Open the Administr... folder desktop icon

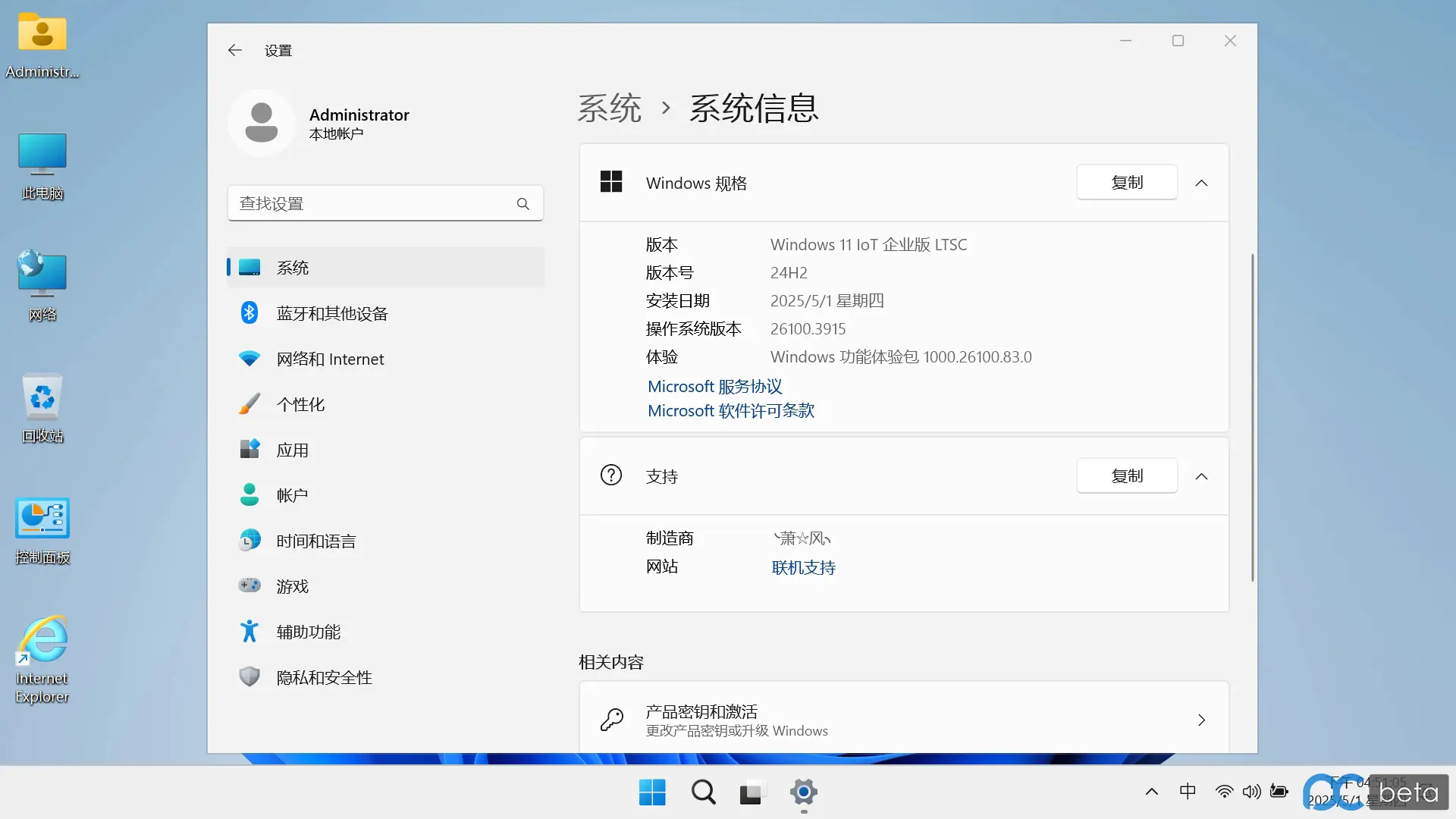42,45
